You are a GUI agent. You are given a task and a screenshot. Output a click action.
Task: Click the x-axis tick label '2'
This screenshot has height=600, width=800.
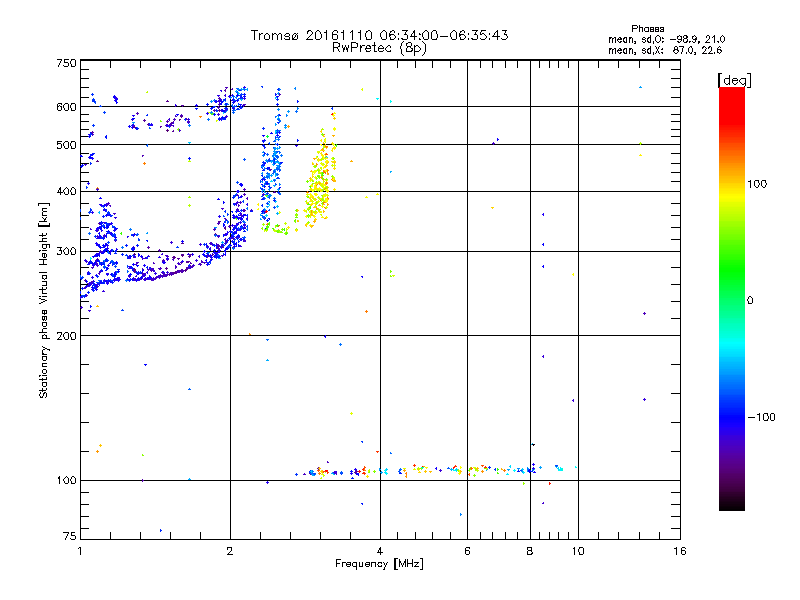tap(230, 551)
